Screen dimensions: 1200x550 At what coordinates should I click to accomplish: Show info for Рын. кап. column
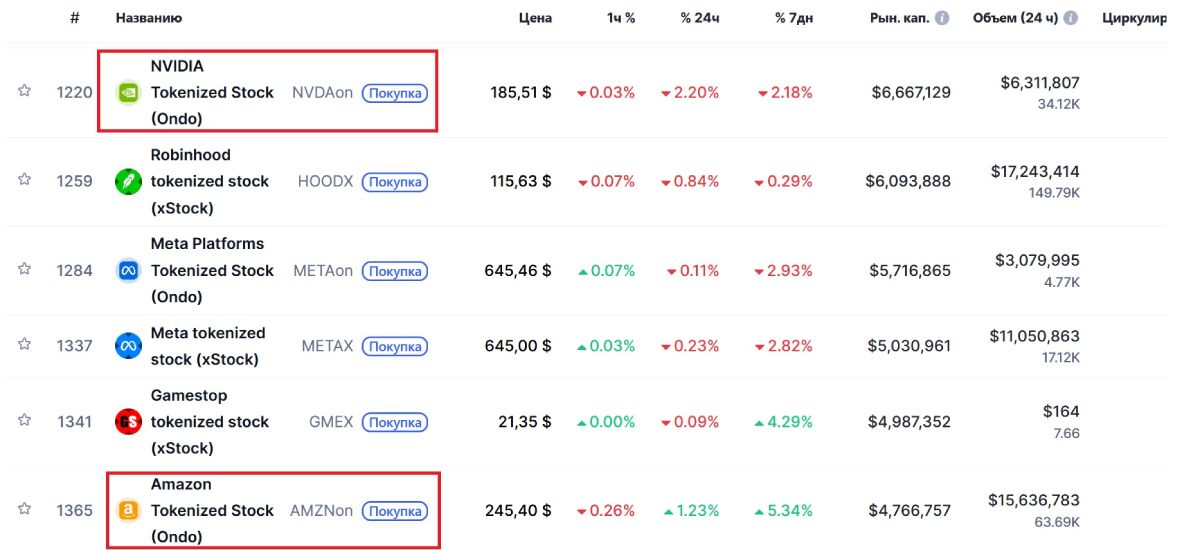point(942,18)
